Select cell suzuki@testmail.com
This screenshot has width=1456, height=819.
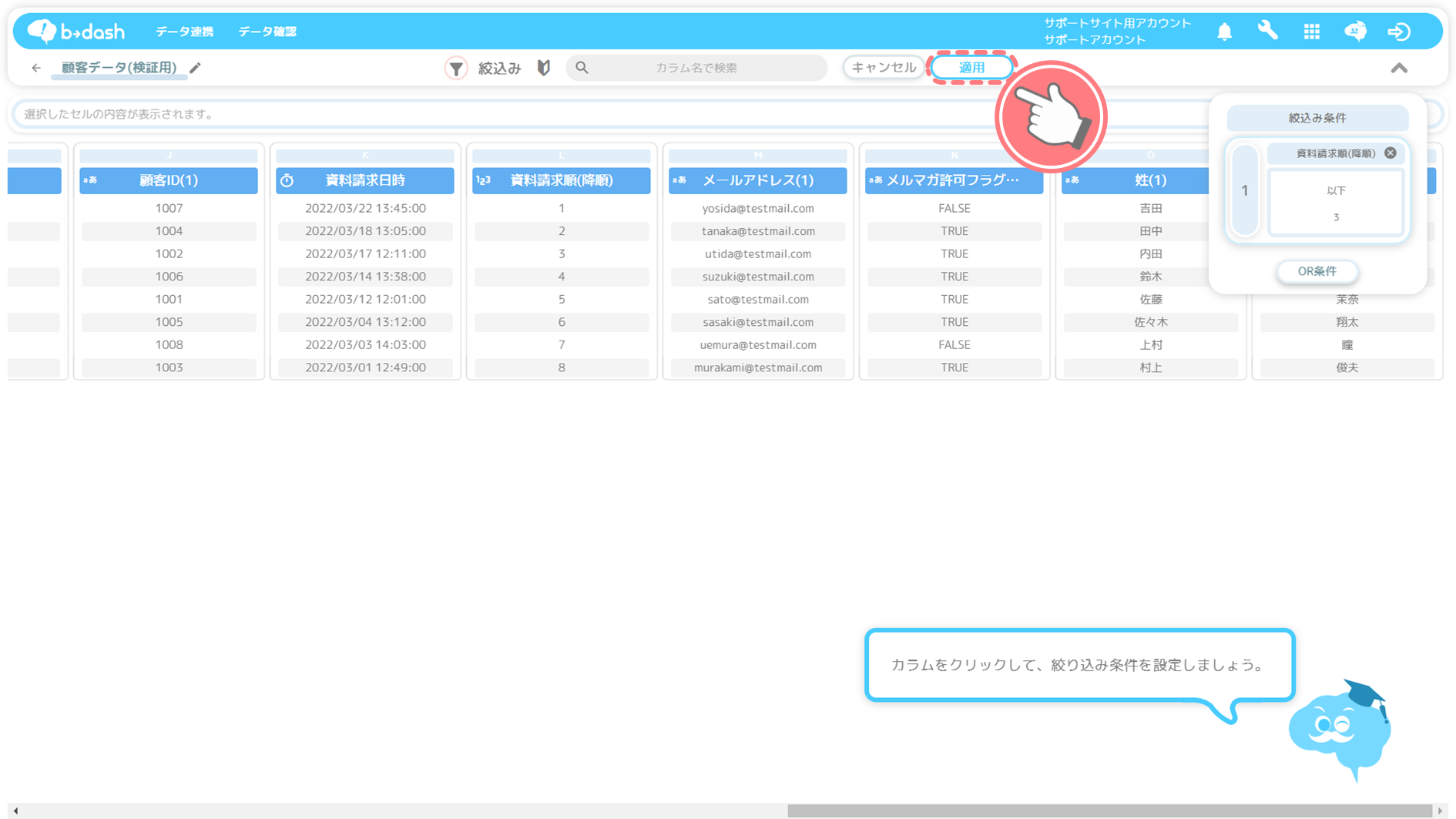[x=758, y=277]
